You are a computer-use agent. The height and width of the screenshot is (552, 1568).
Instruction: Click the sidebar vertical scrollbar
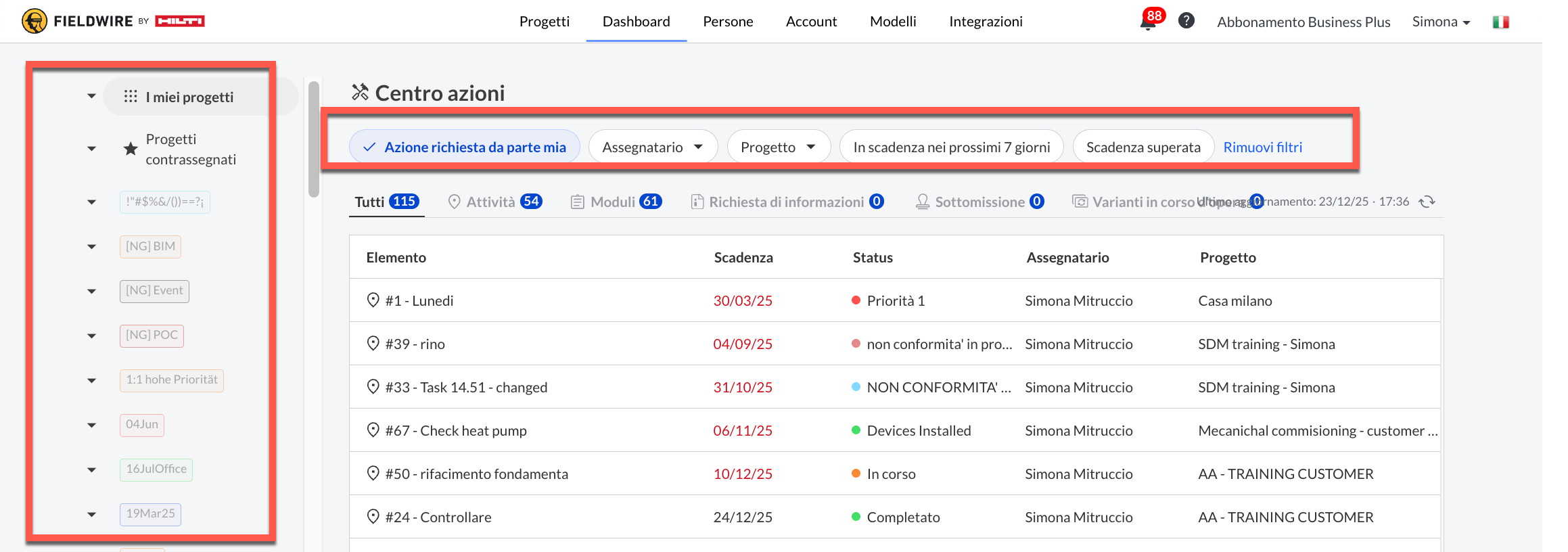click(313, 139)
